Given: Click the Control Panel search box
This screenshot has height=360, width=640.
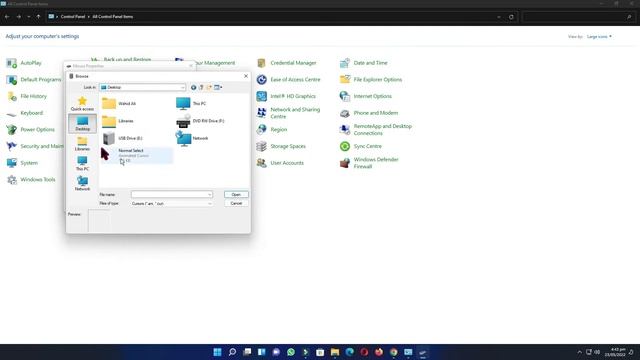Looking at the screenshot, I should point(578,17).
